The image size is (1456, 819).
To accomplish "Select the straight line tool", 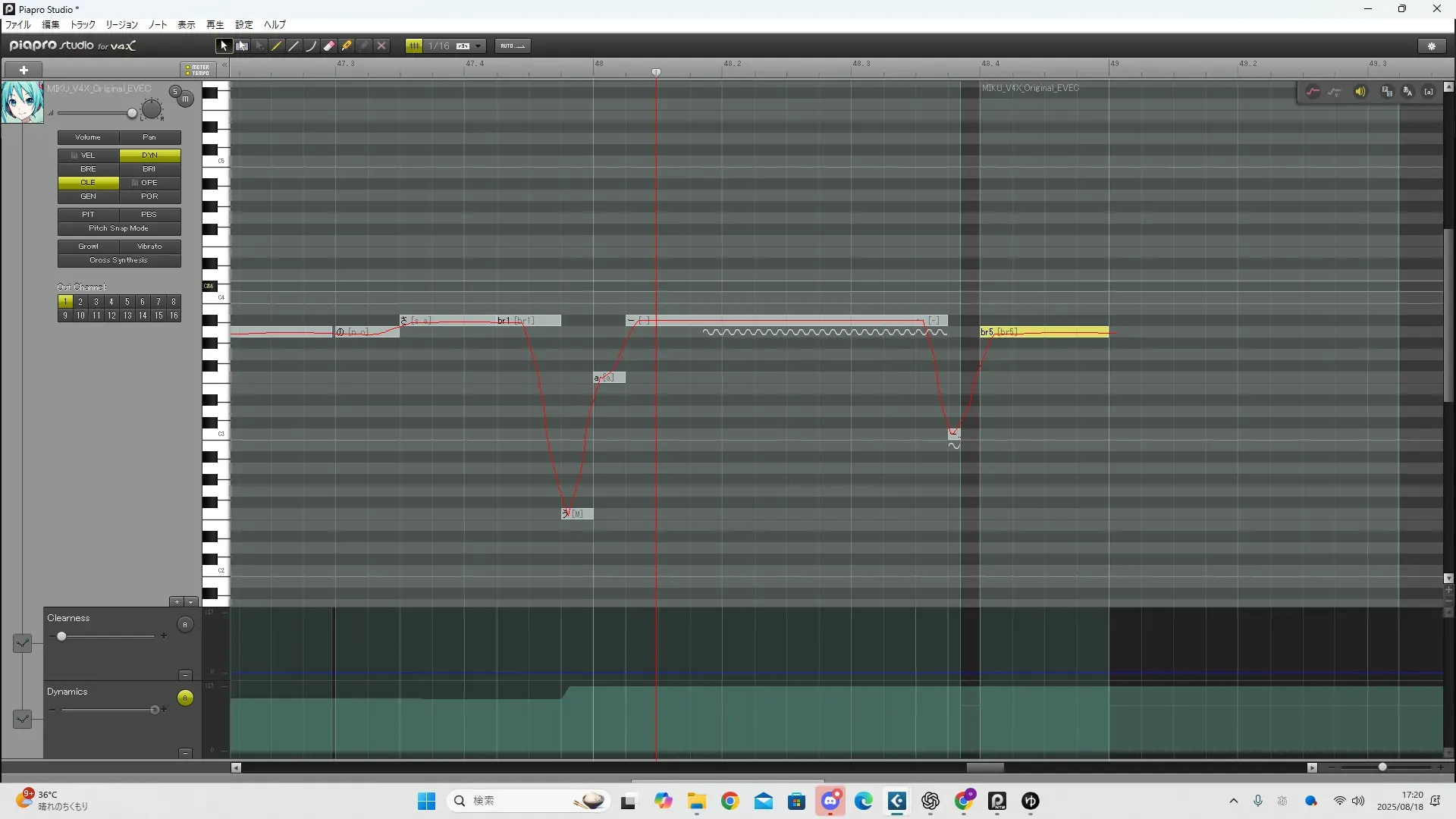I will [294, 46].
